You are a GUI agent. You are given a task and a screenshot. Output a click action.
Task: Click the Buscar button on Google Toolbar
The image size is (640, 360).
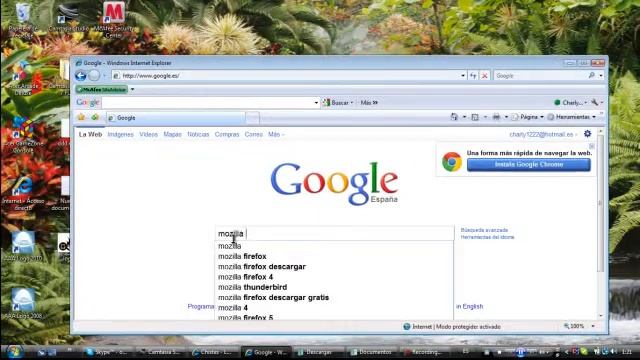[x=336, y=102]
